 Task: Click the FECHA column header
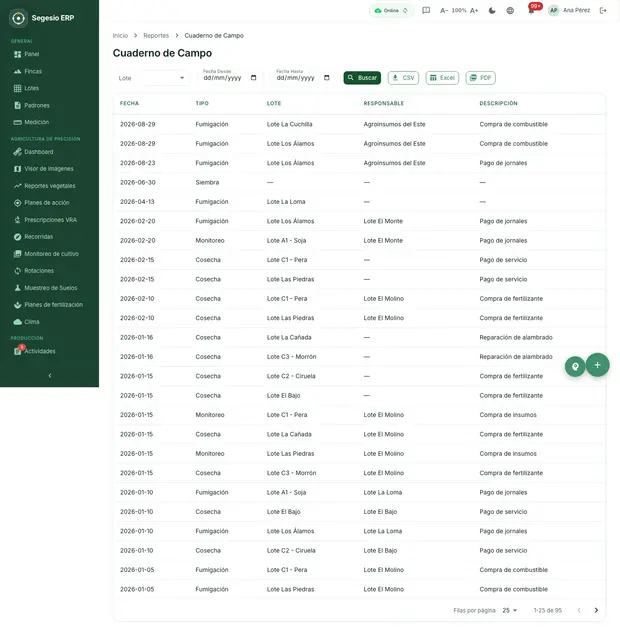click(129, 104)
